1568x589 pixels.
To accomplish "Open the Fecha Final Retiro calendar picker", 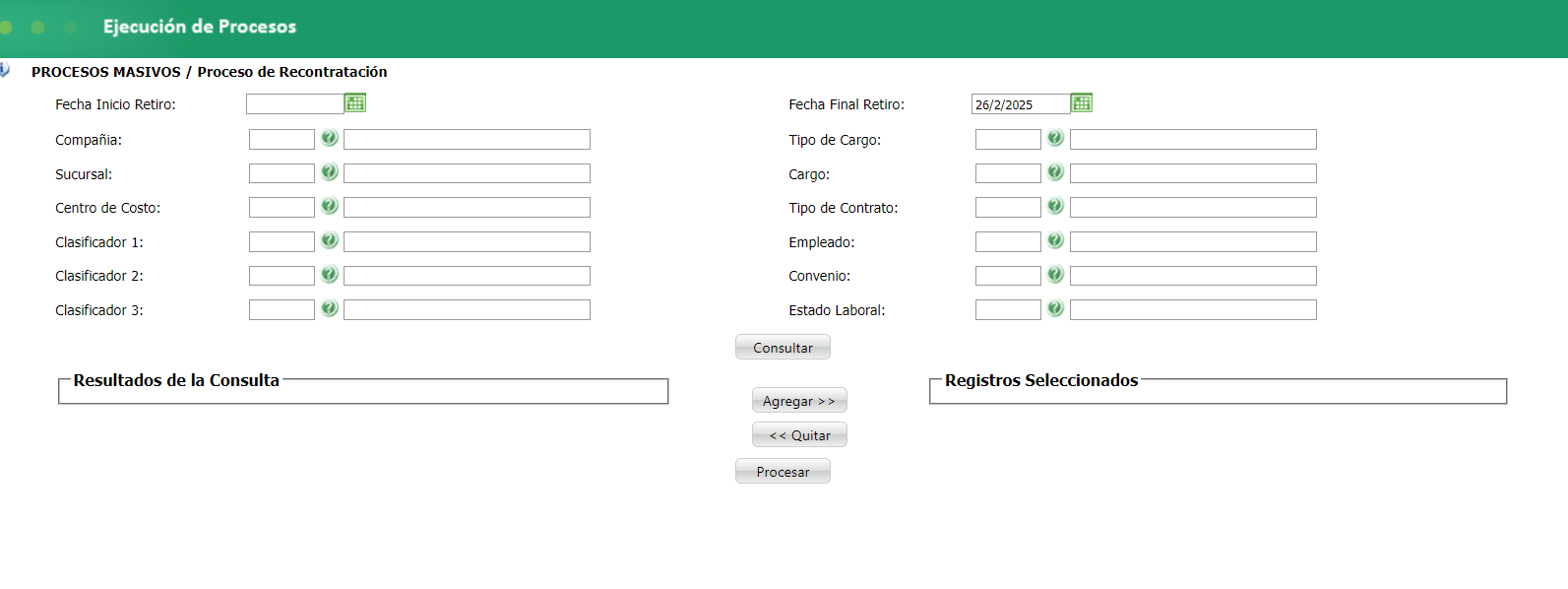I will click(x=1081, y=103).
